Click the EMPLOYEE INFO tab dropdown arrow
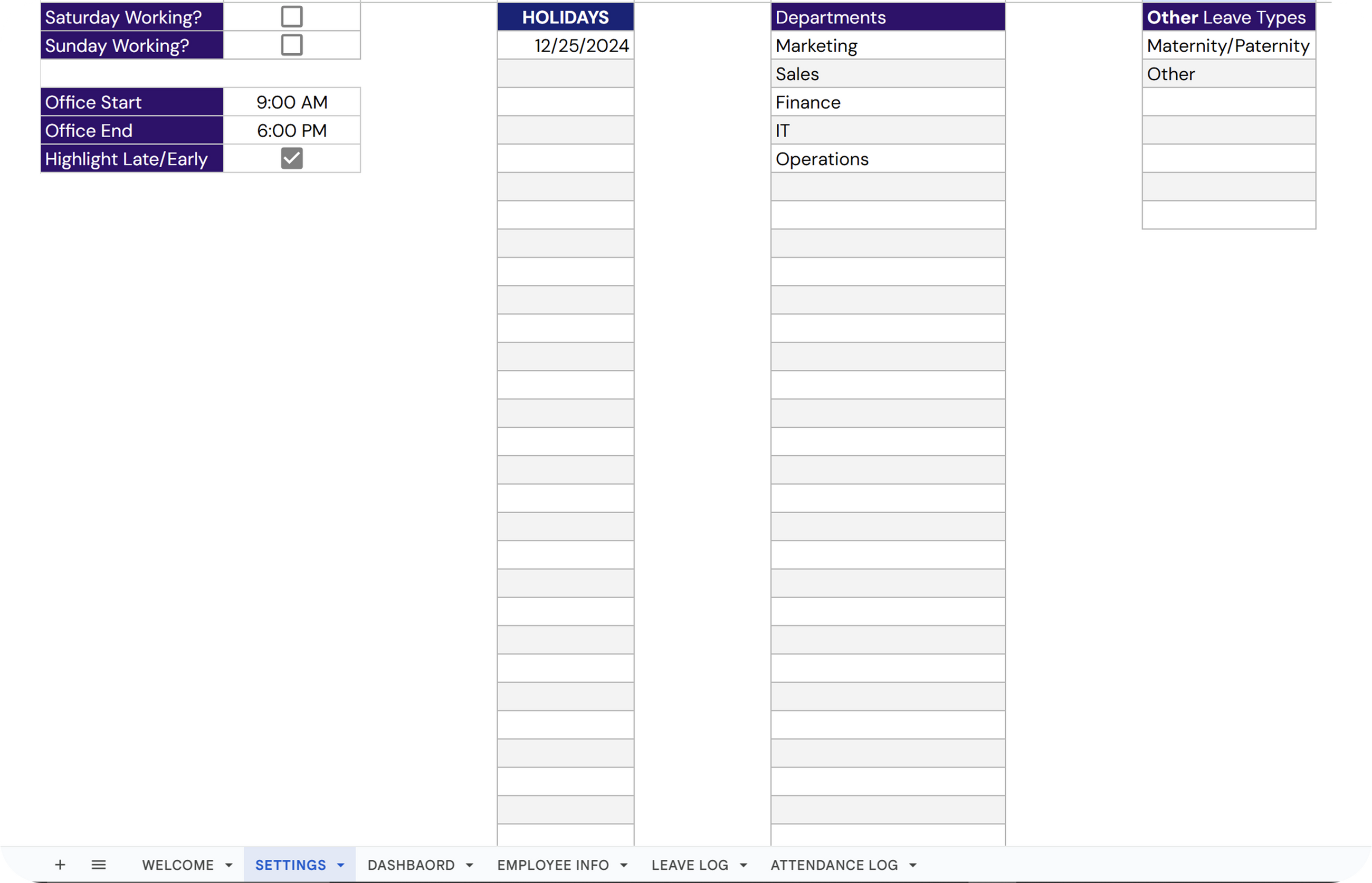This screenshot has width=1372, height=883. (x=624, y=865)
